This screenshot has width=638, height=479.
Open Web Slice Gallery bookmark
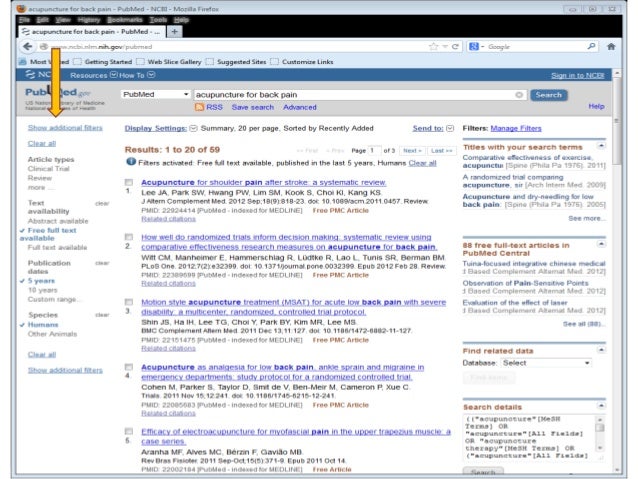[170, 62]
